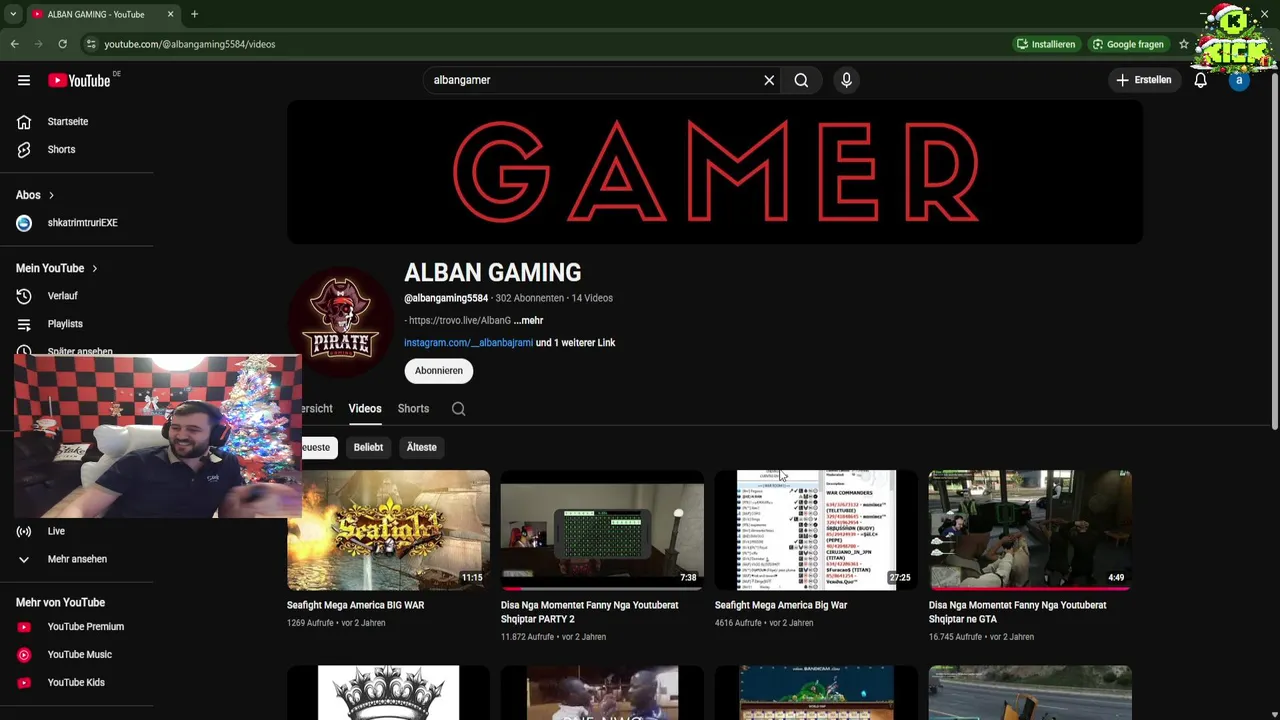Click the Erstellen create button
Screen dimensions: 1280x720
(x=1144, y=80)
